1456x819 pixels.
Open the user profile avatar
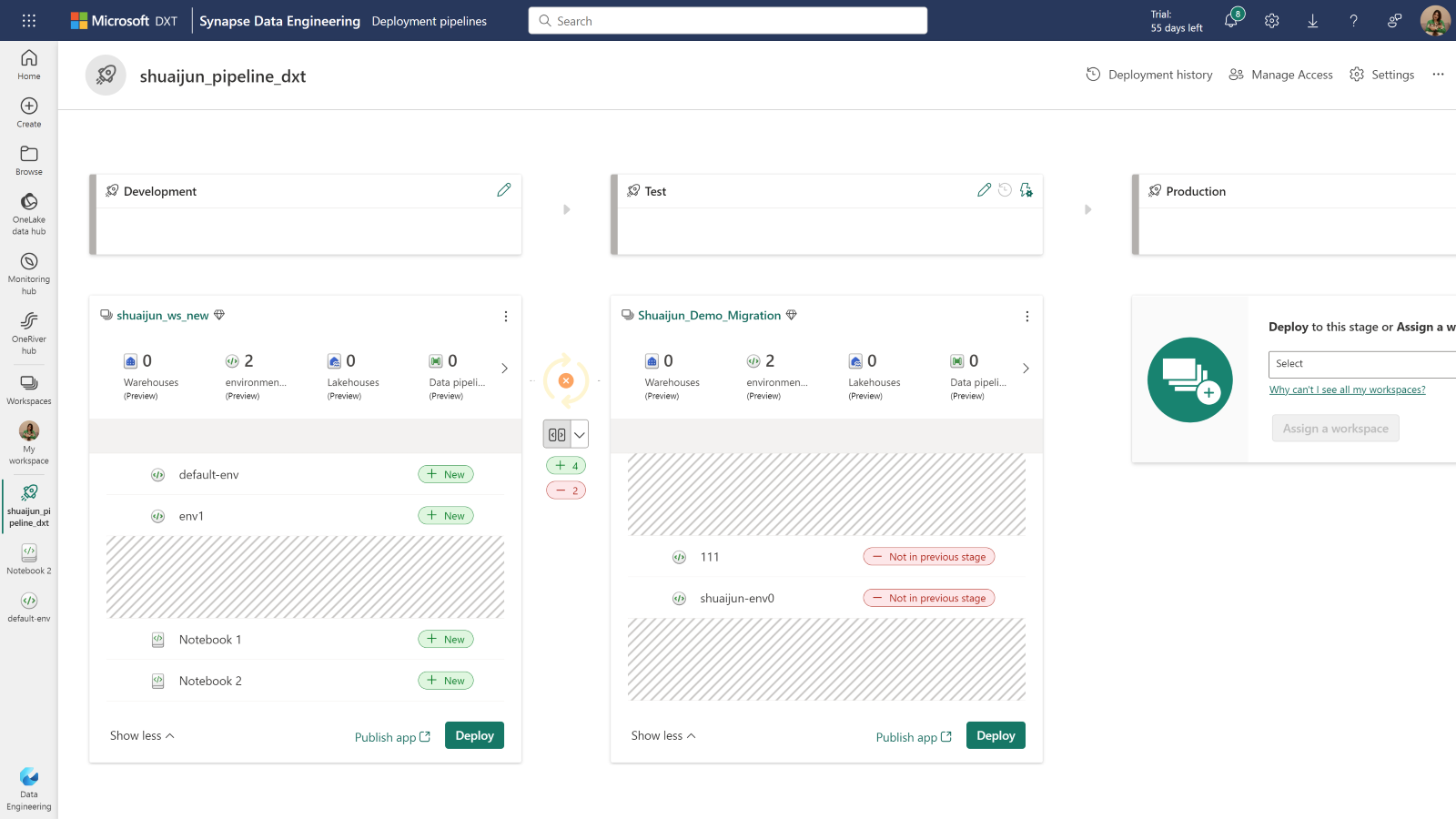click(x=1435, y=20)
